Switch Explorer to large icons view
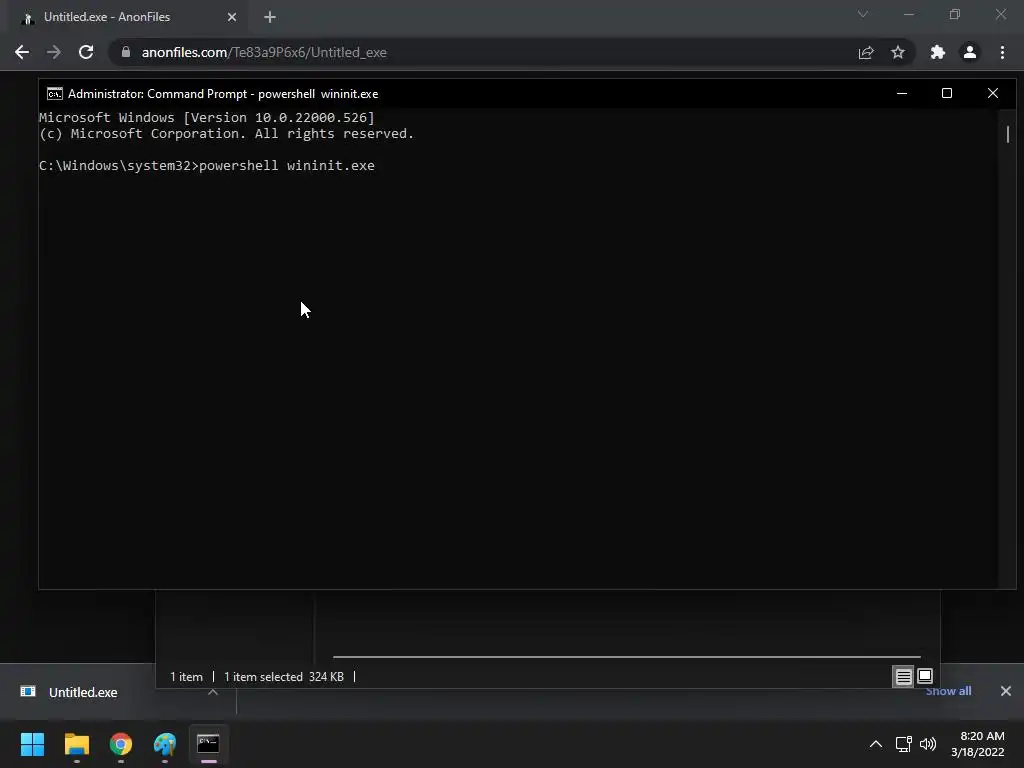 [925, 677]
